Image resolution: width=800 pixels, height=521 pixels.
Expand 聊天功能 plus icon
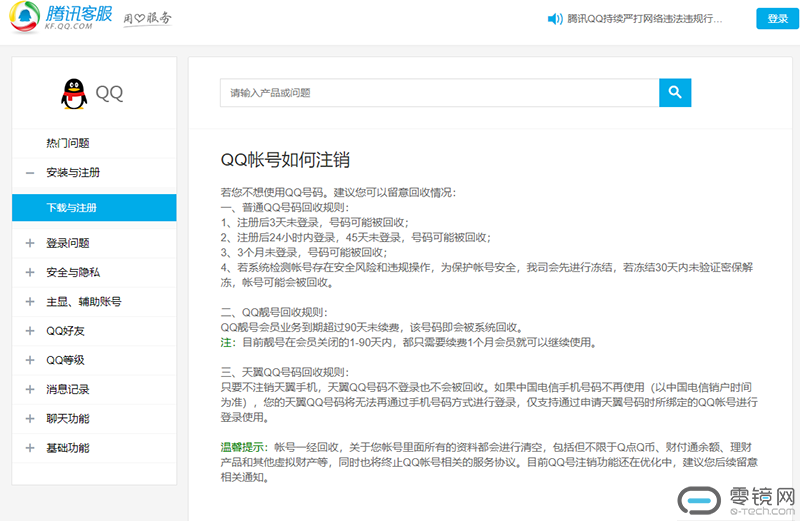pos(30,418)
